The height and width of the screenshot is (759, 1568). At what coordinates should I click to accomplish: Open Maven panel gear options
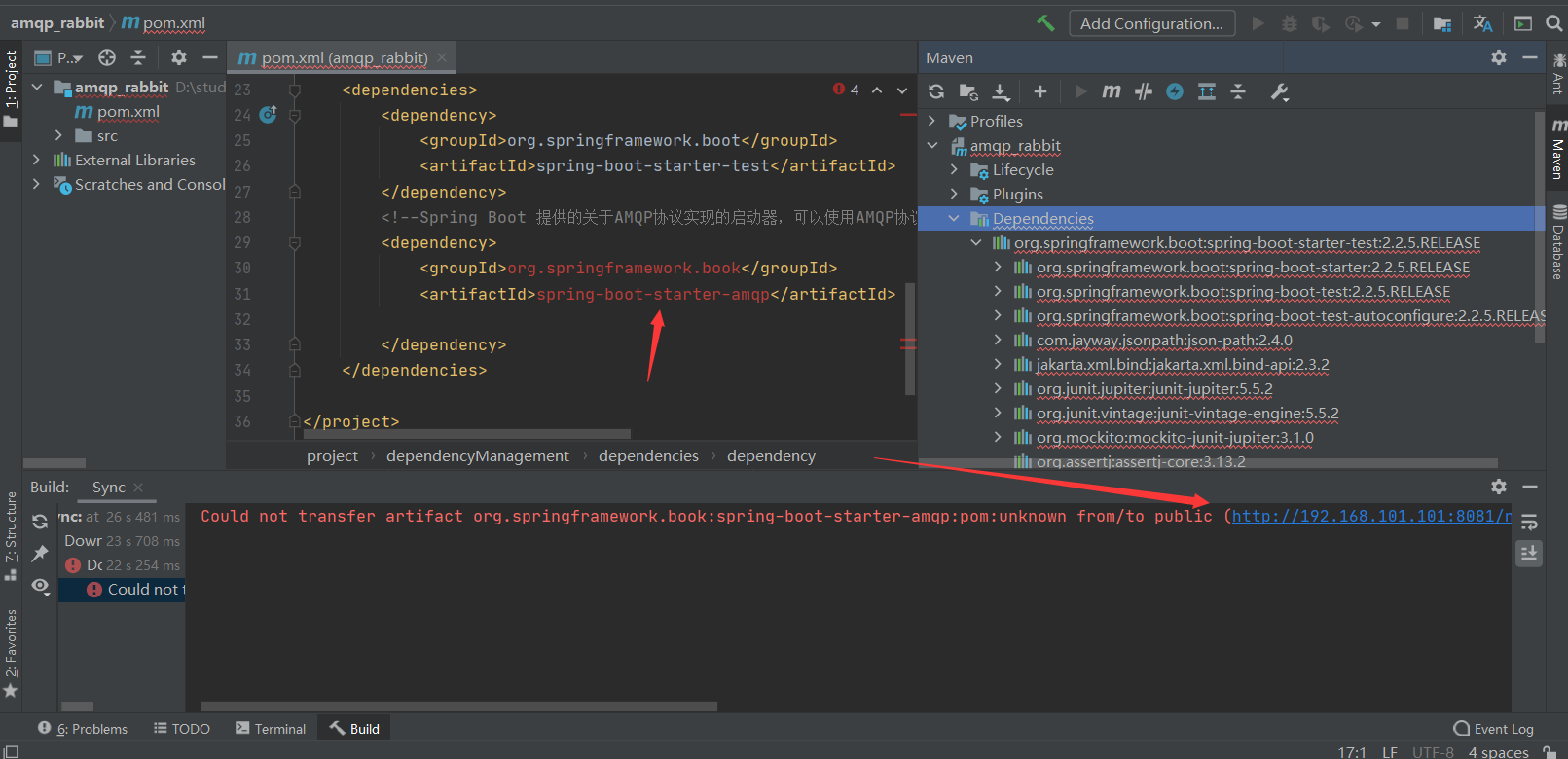pos(1499,57)
